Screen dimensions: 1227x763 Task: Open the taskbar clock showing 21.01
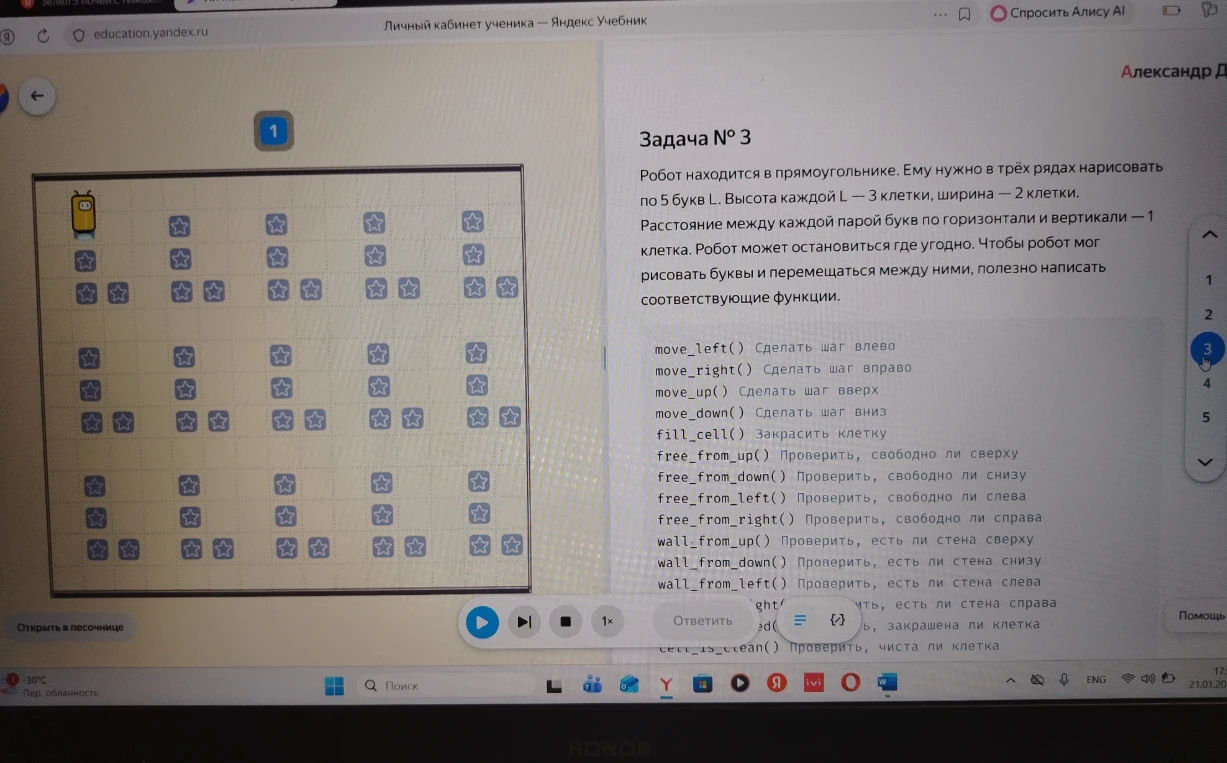1209,676
